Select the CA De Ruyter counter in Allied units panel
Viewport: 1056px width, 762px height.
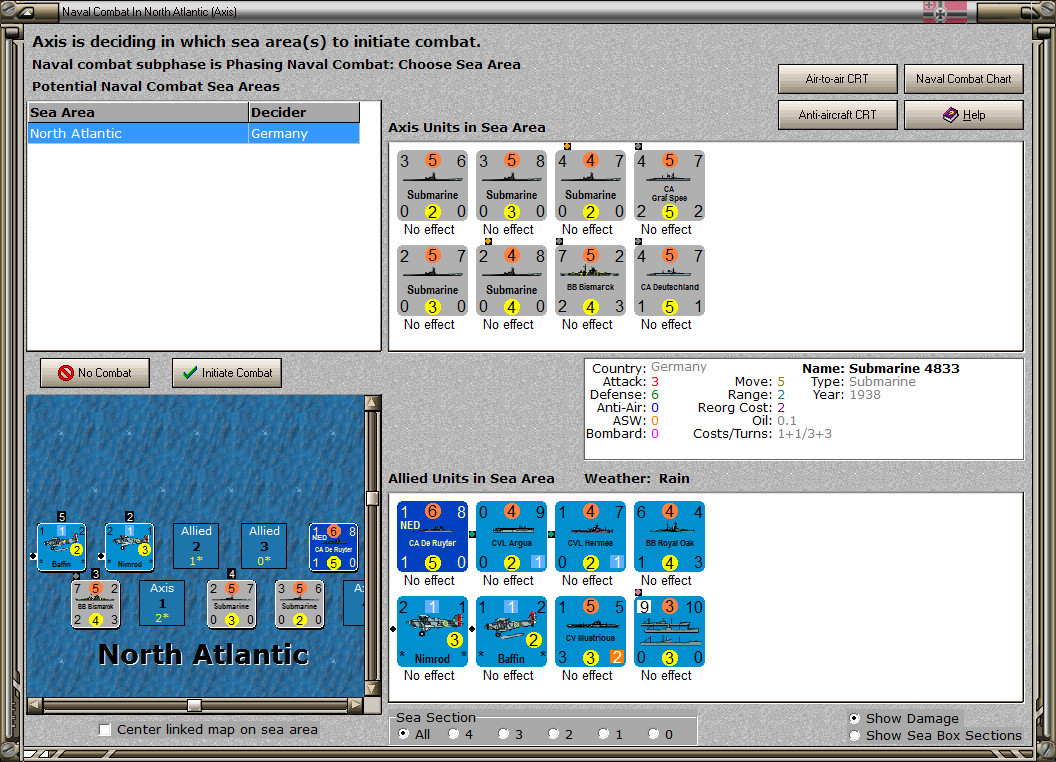(432, 537)
